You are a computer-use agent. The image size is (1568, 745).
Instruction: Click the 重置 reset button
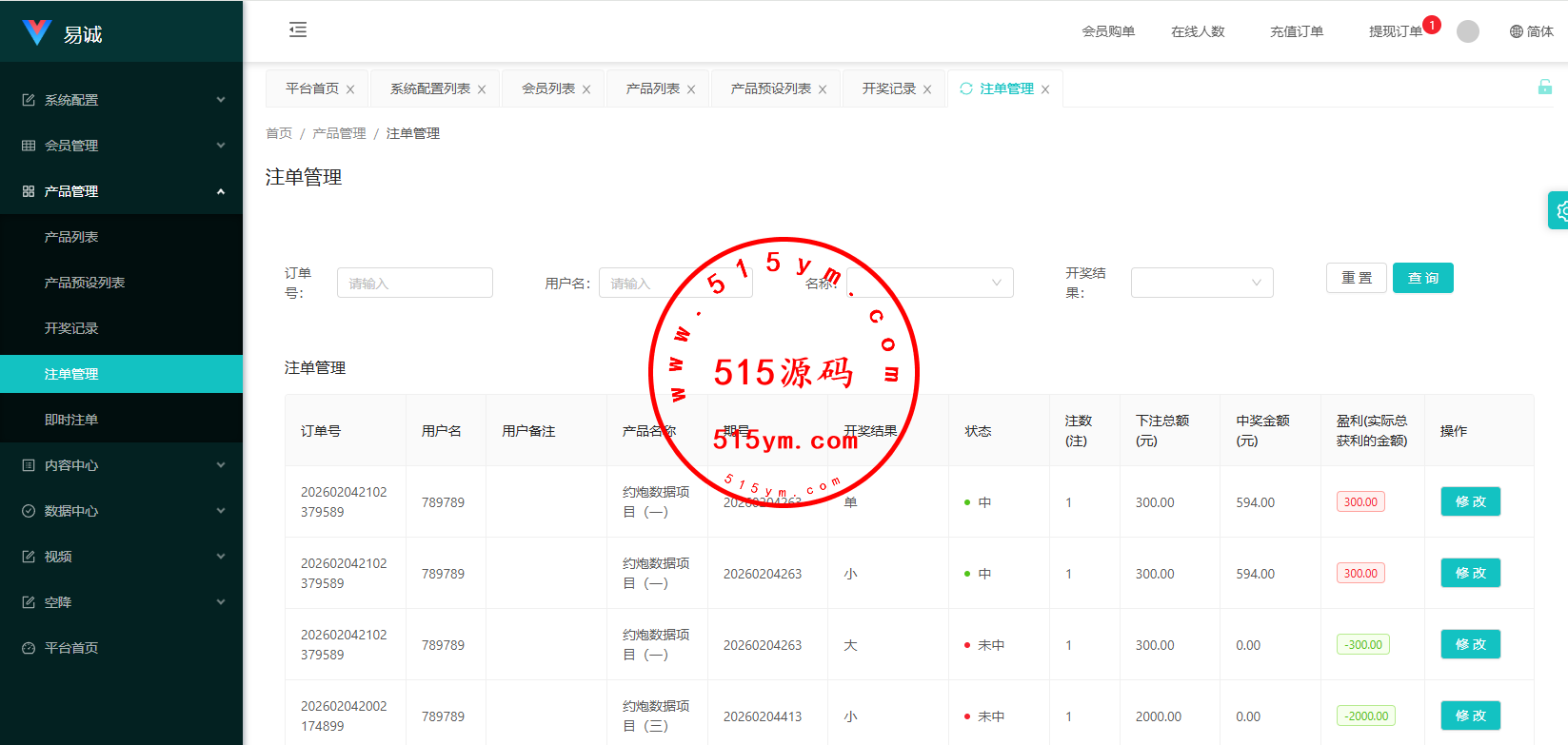[1356, 278]
